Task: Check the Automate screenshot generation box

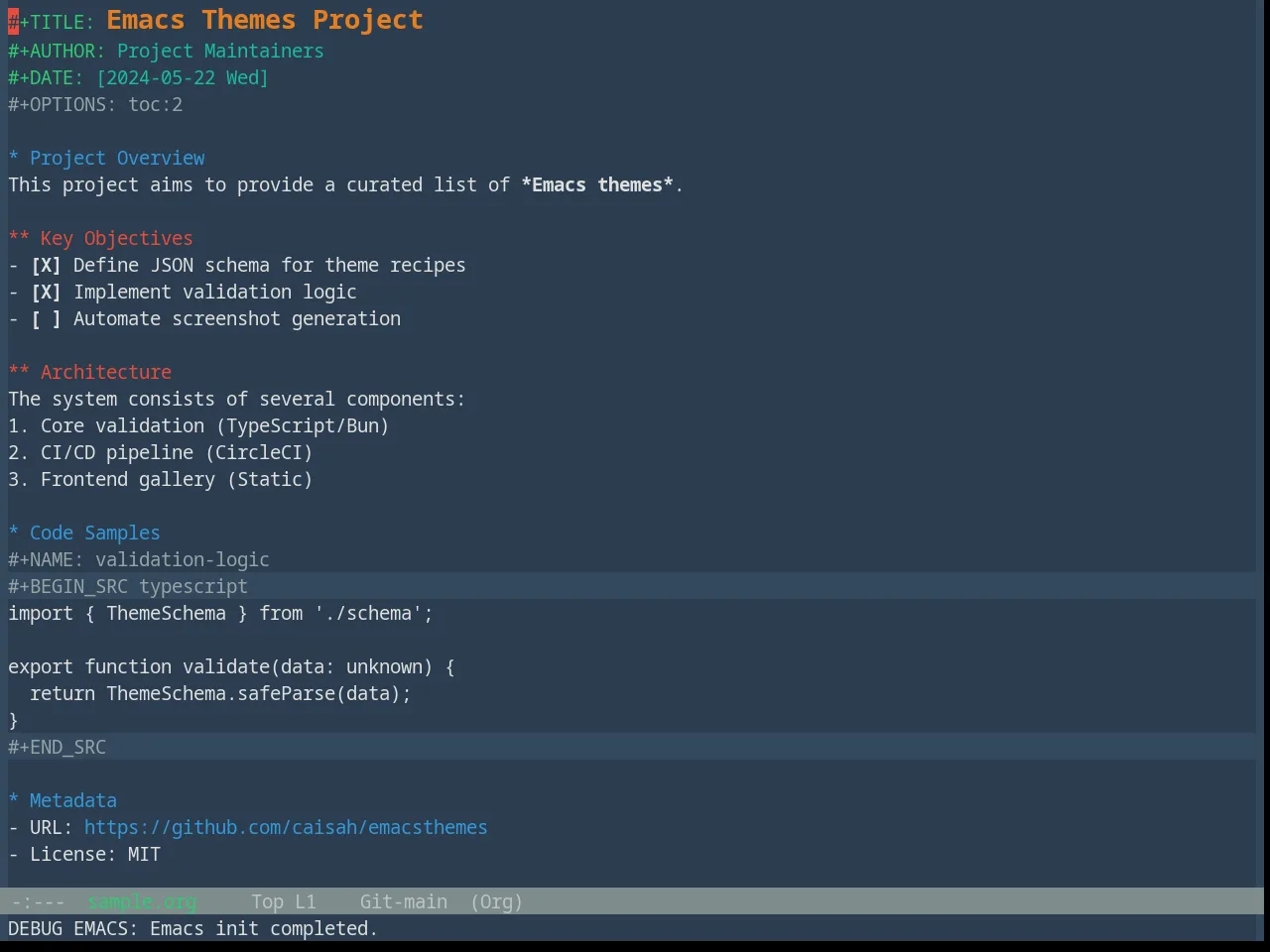Action: coord(46,319)
